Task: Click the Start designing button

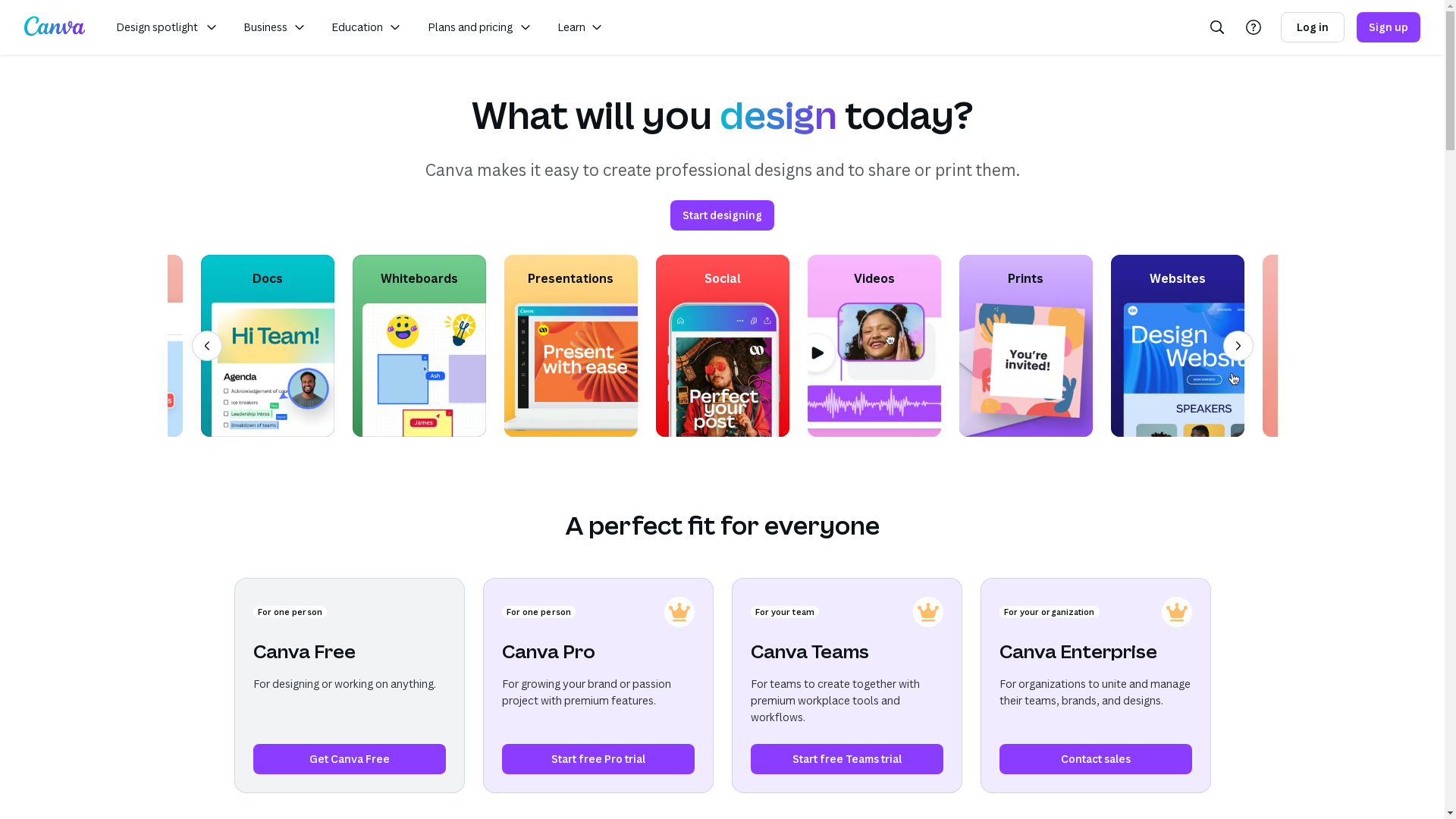Action: click(722, 215)
